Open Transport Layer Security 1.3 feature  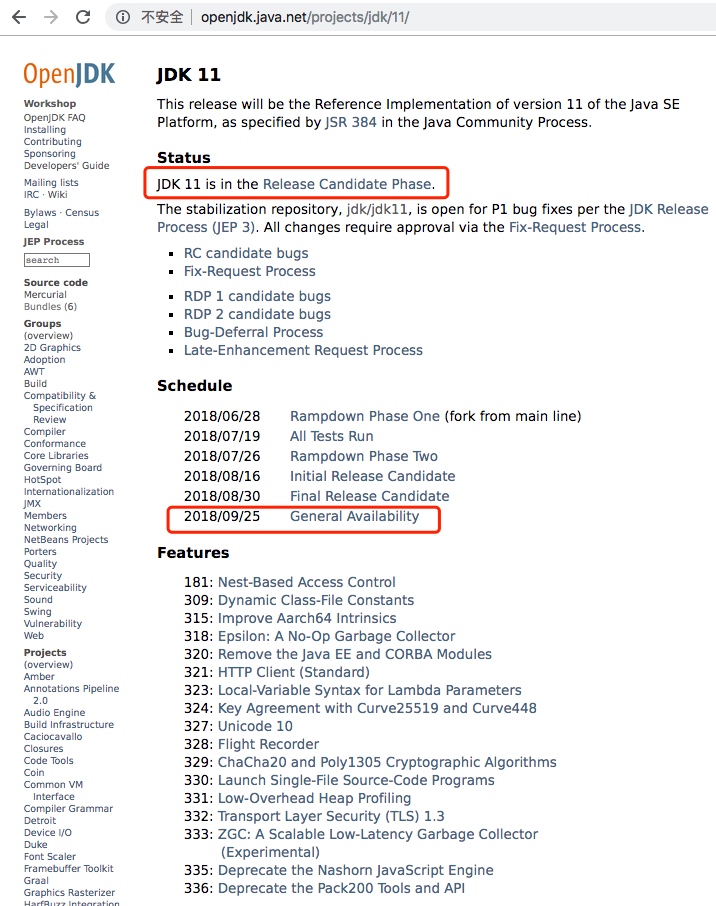(x=331, y=816)
